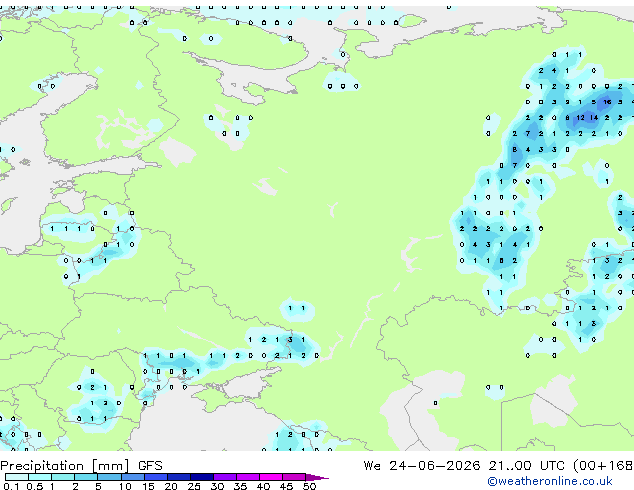Viewport: 634px width, 490px height.
Task: Click the 1–2 mm legend color swatch
Action: click(x=63, y=477)
